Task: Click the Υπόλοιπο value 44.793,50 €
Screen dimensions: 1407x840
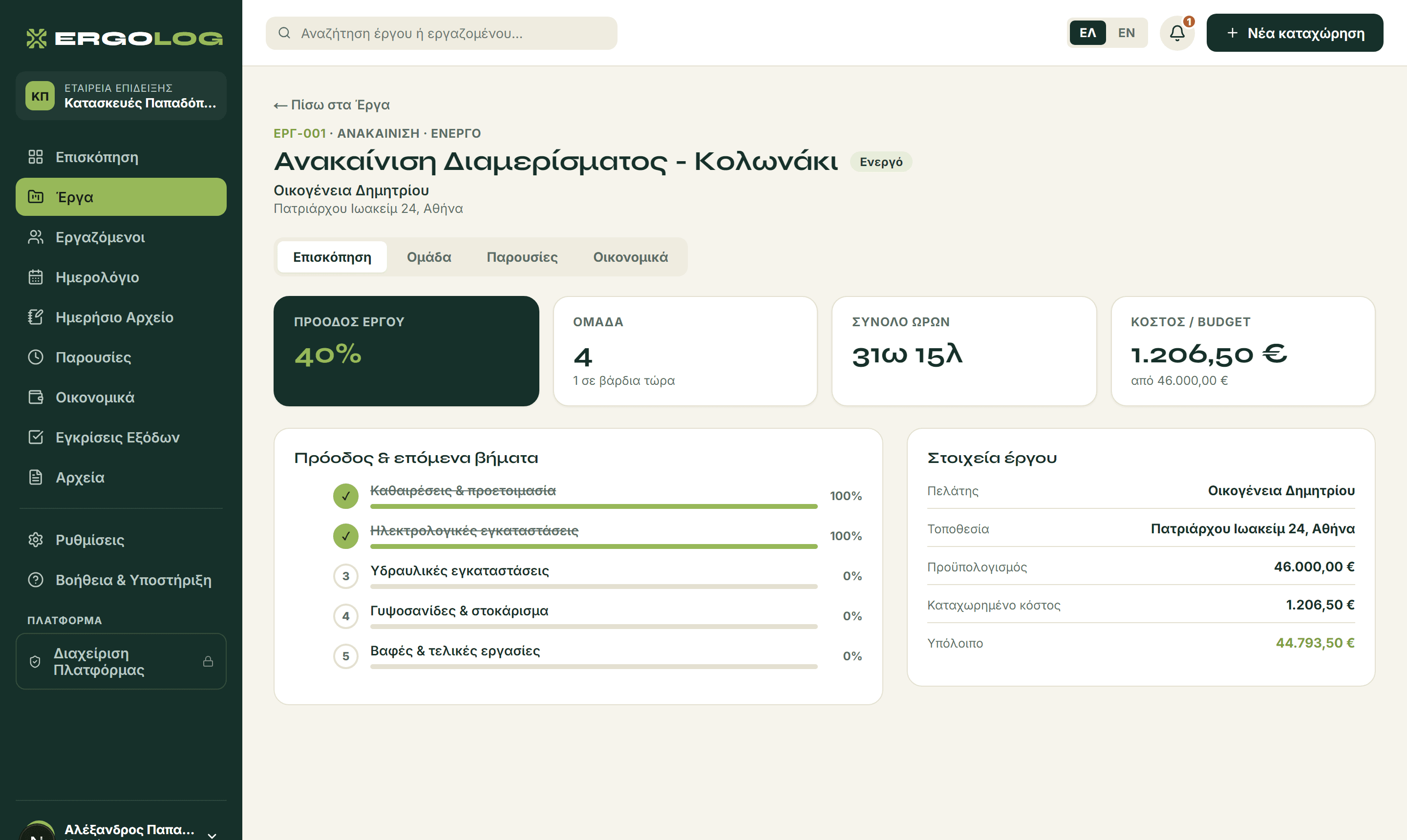Action: coord(1315,642)
